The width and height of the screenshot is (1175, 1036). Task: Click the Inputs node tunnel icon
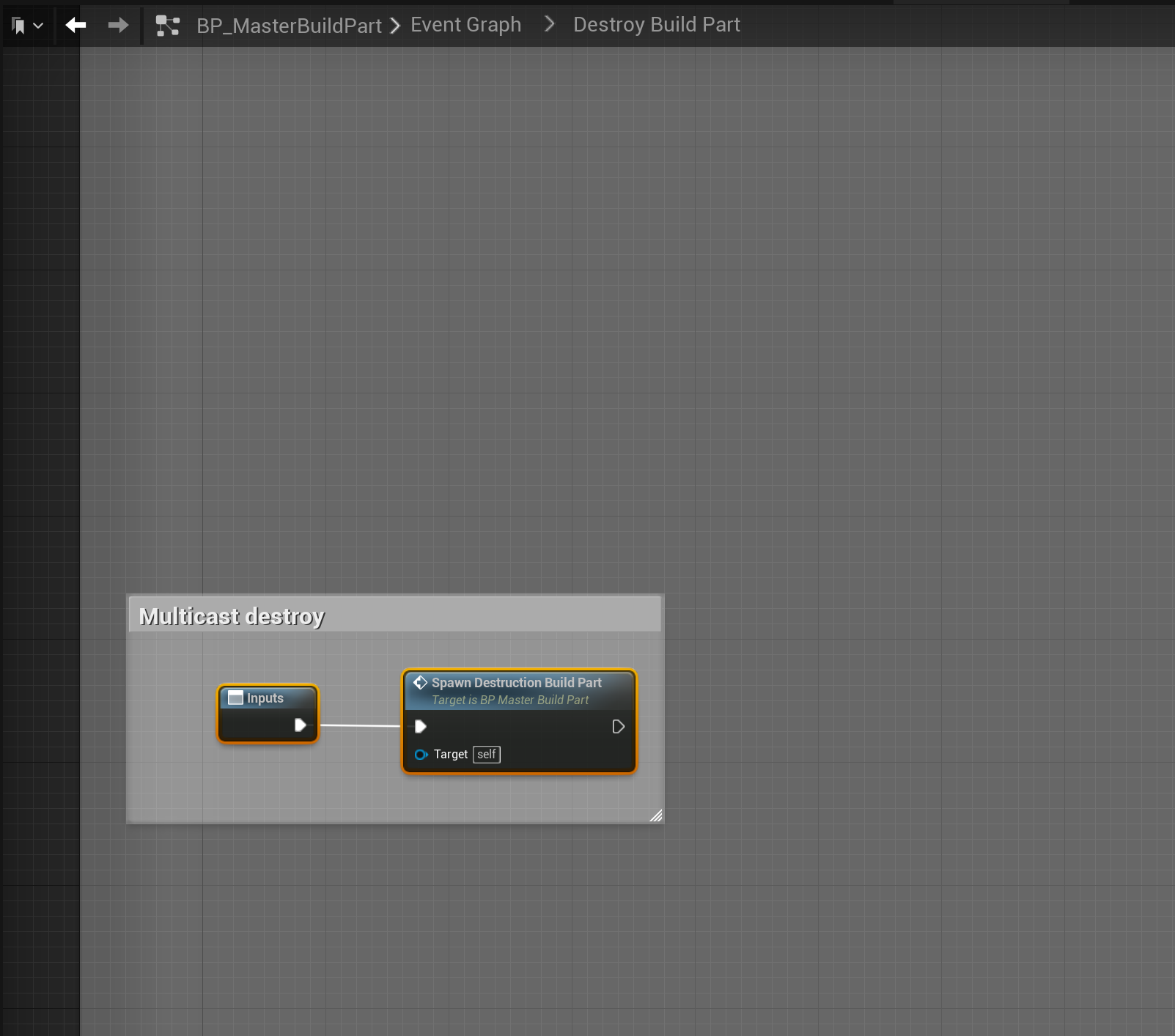click(235, 698)
